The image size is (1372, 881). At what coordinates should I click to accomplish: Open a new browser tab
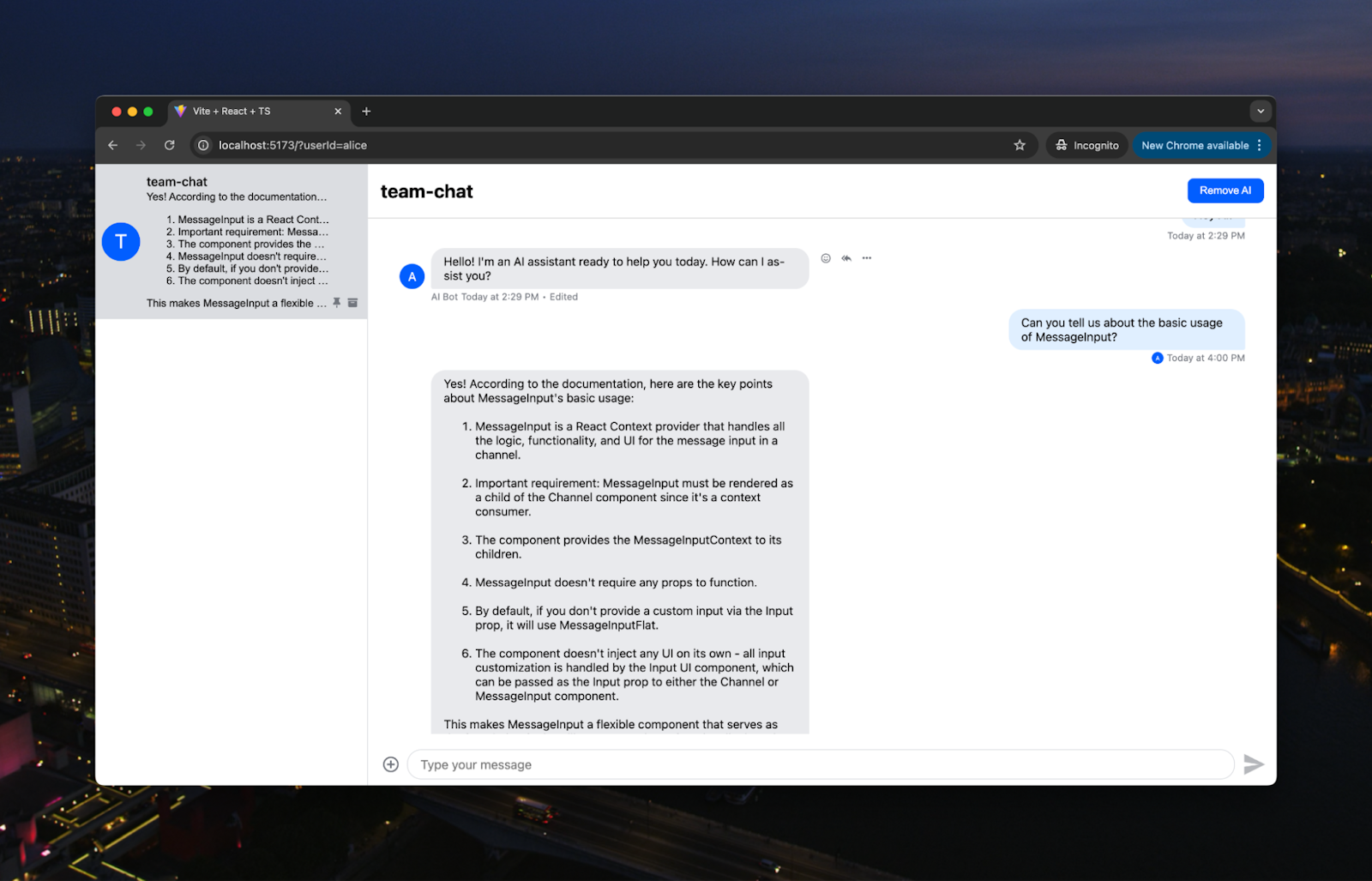coord(366,111)
